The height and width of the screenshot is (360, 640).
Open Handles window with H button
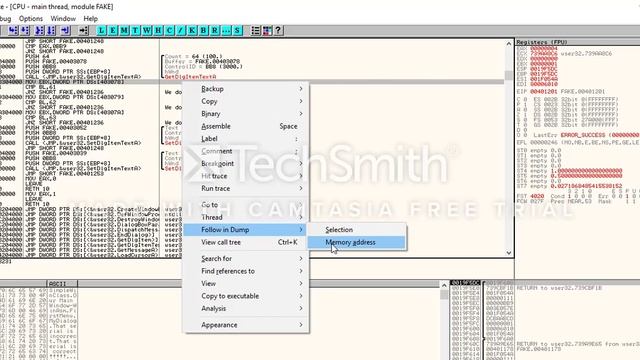tap(158, 30)
